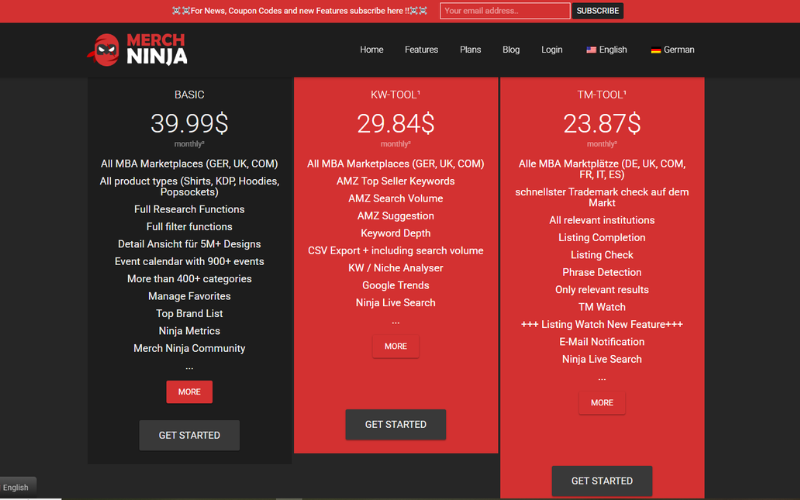Click 'More than 400+ categories'
The image size is (800, 500).
[x=189, y=279]
